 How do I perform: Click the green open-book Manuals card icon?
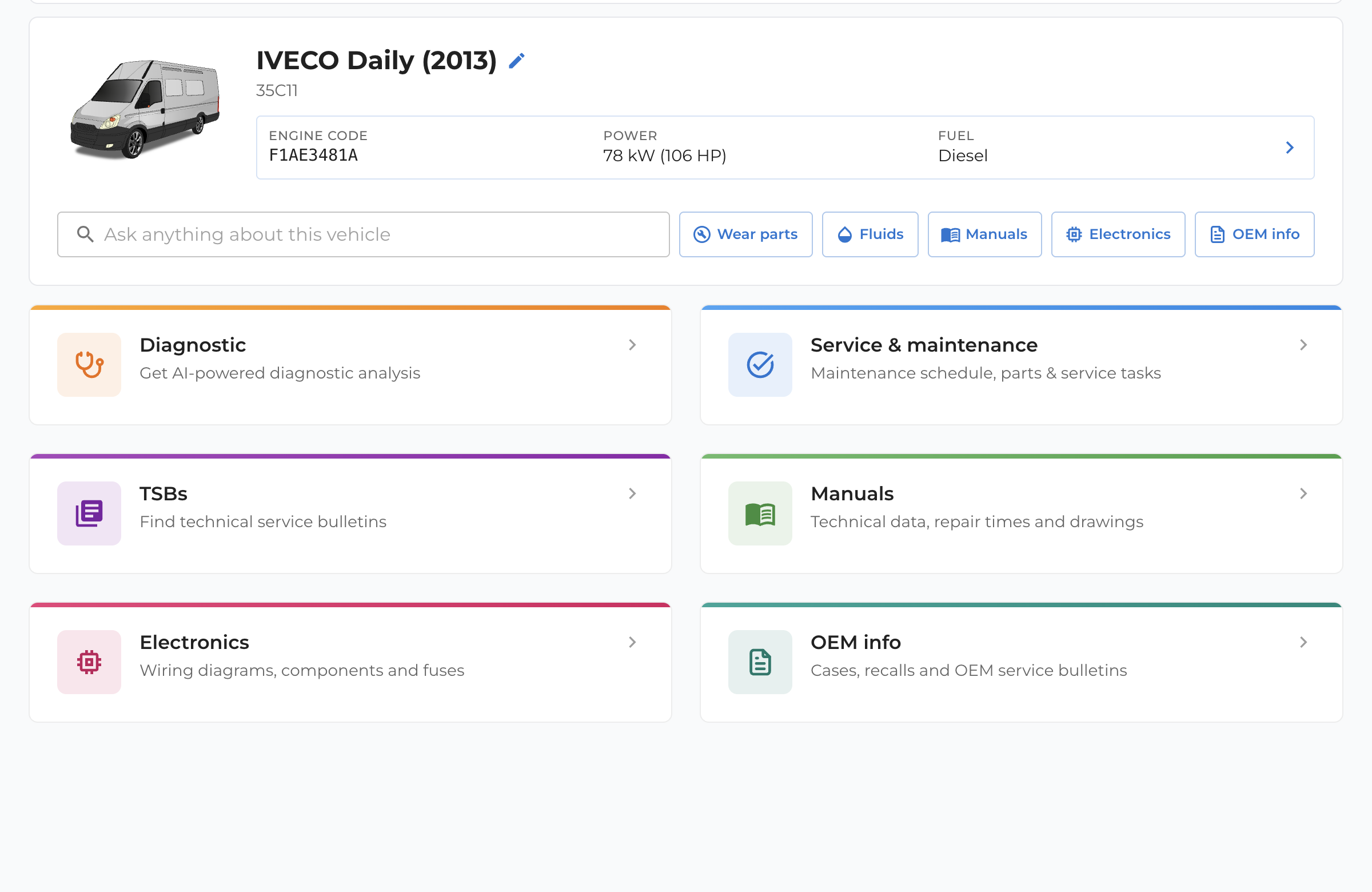(x=760, y=513)
